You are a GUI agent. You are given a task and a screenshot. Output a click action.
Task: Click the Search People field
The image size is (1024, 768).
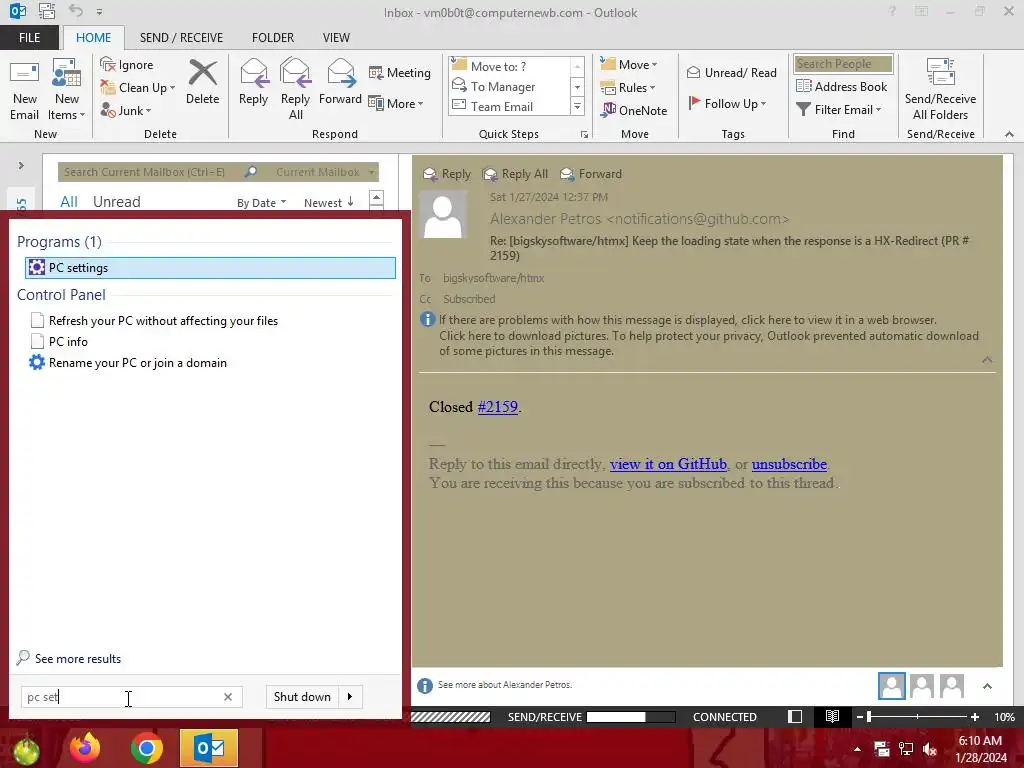coord(843,64)
